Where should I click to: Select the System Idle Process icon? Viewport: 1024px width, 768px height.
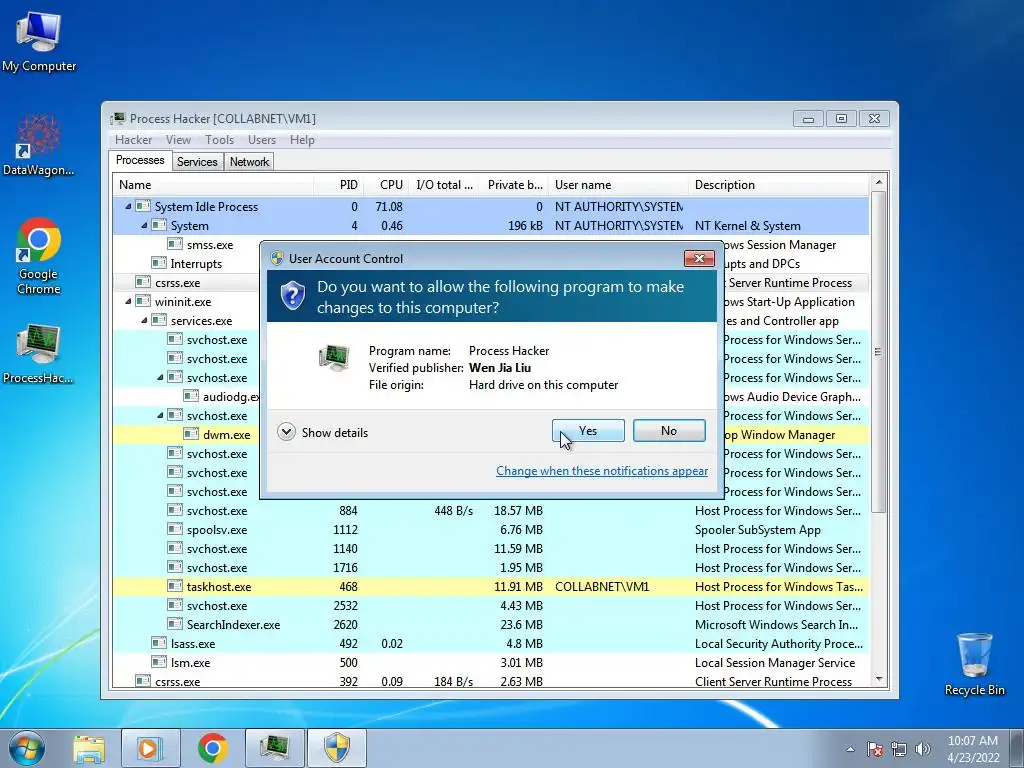[x=143, y=206]
